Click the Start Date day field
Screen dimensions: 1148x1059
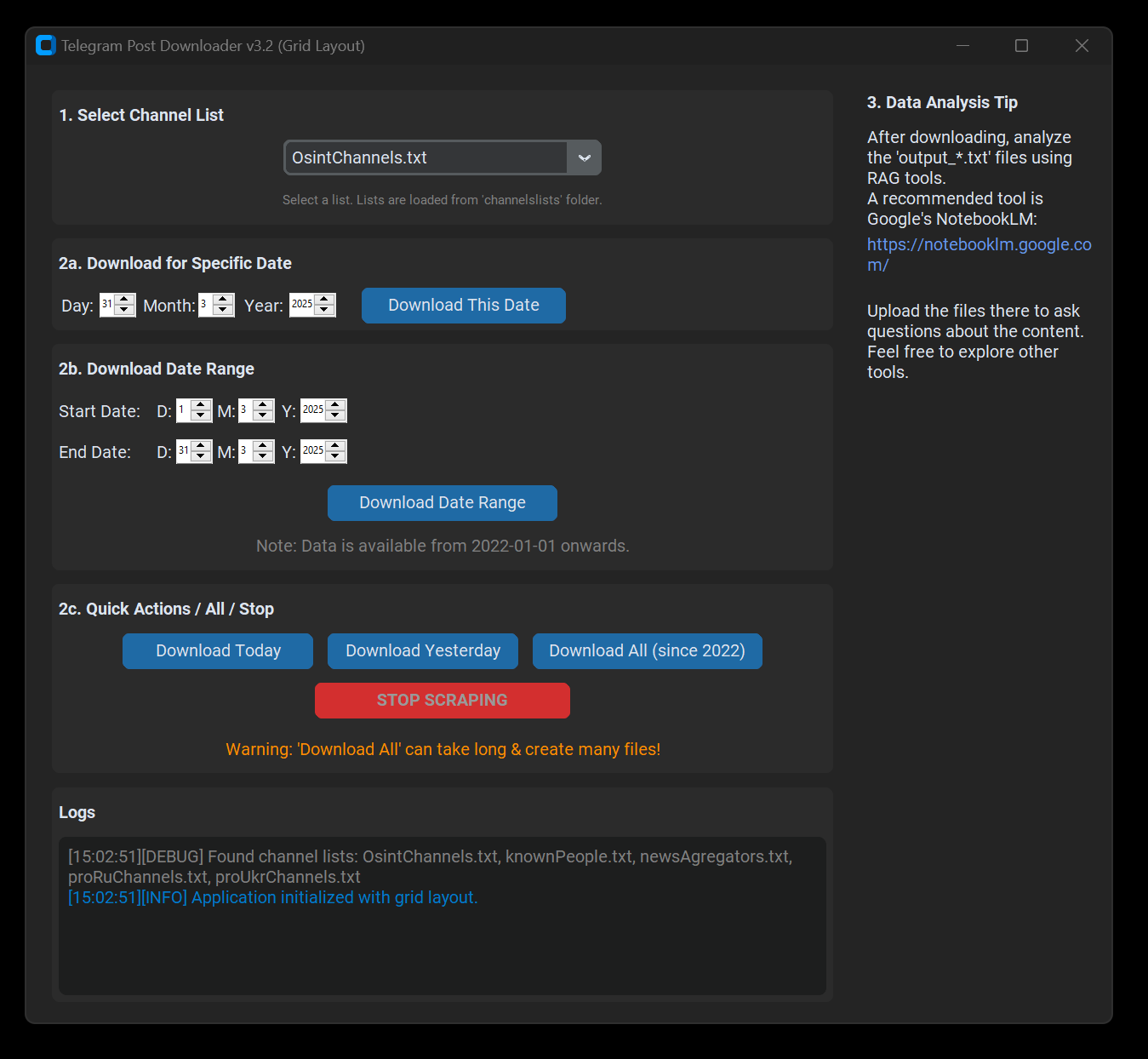(184, 410)
